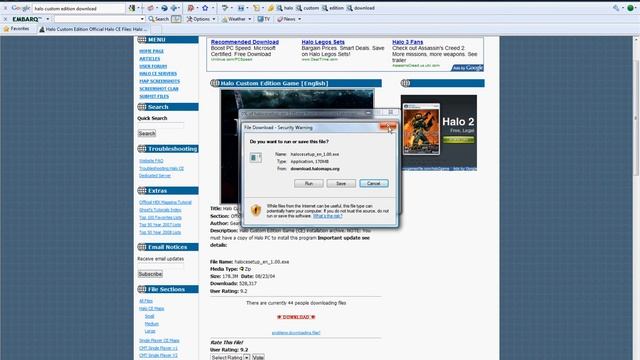Open the Troubleshooting Halo CE link
Screen dimensions: 640x360
pos(161,168)
